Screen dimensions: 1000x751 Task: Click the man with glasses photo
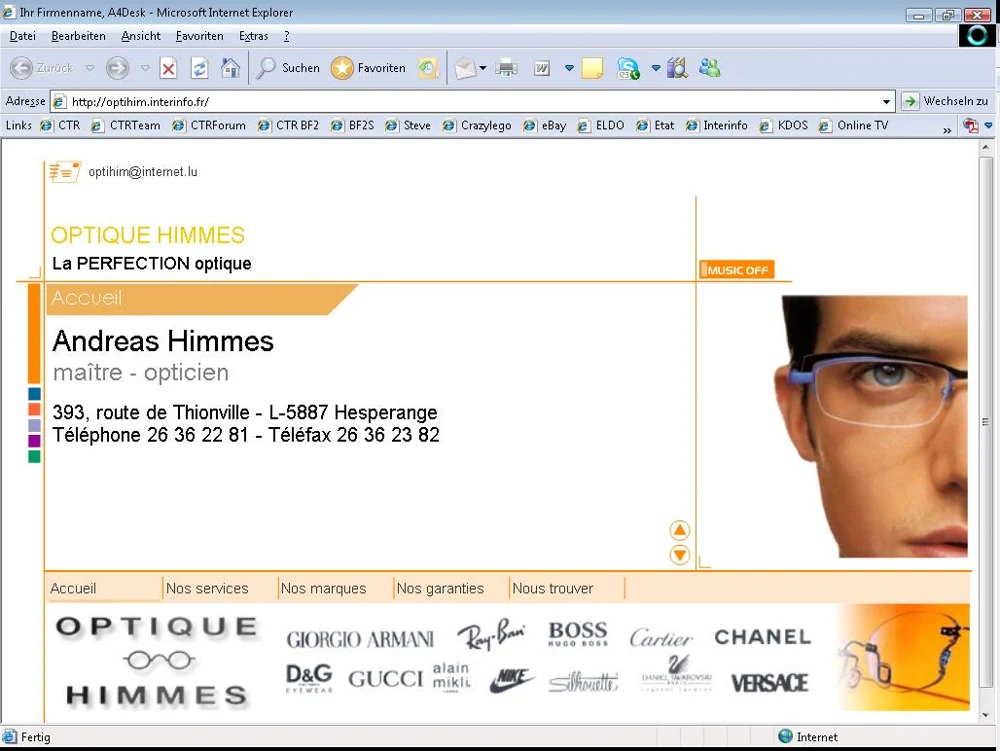pos(871,427)
